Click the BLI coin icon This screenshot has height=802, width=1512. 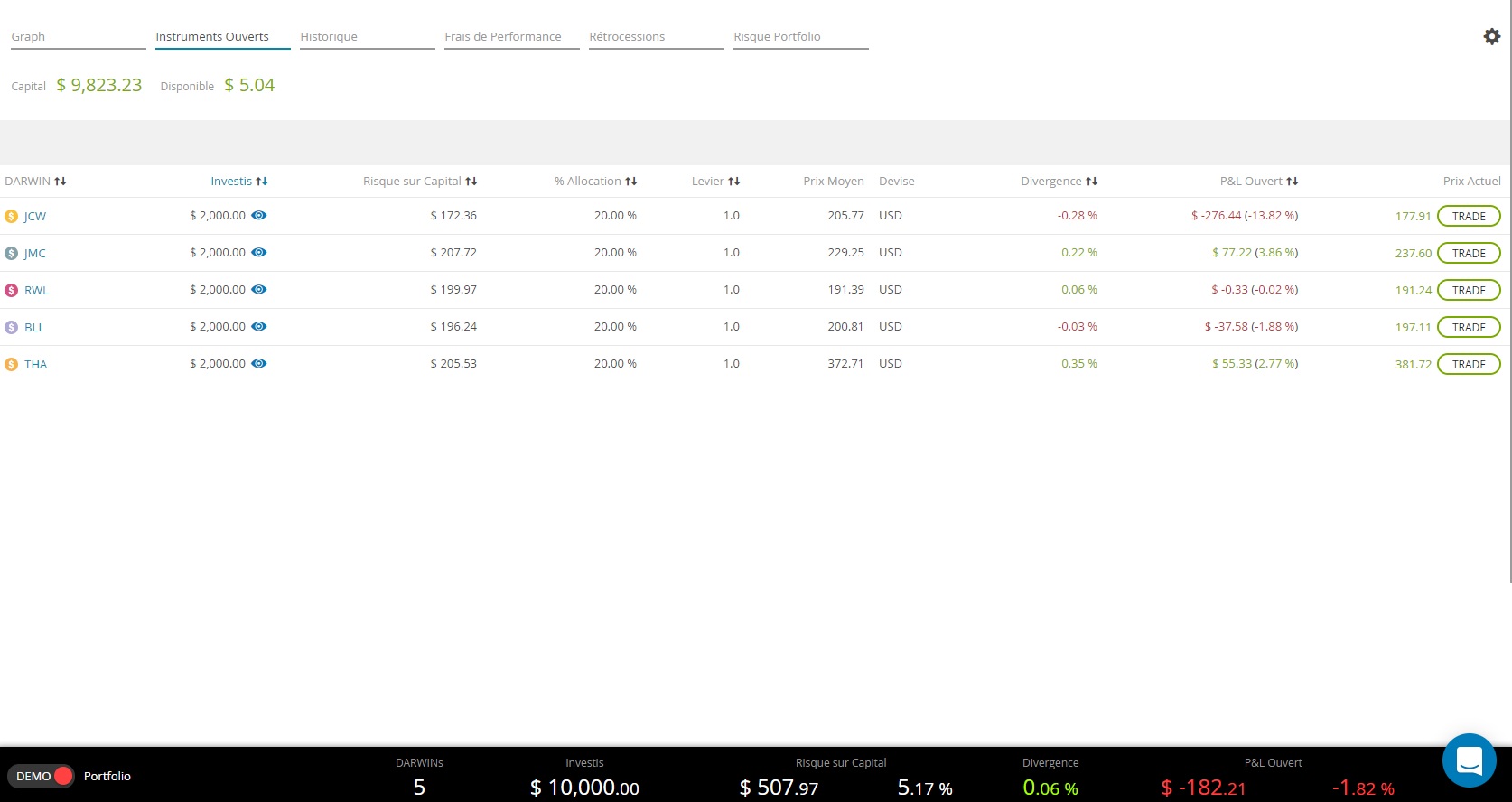click(x=11, y=328)
